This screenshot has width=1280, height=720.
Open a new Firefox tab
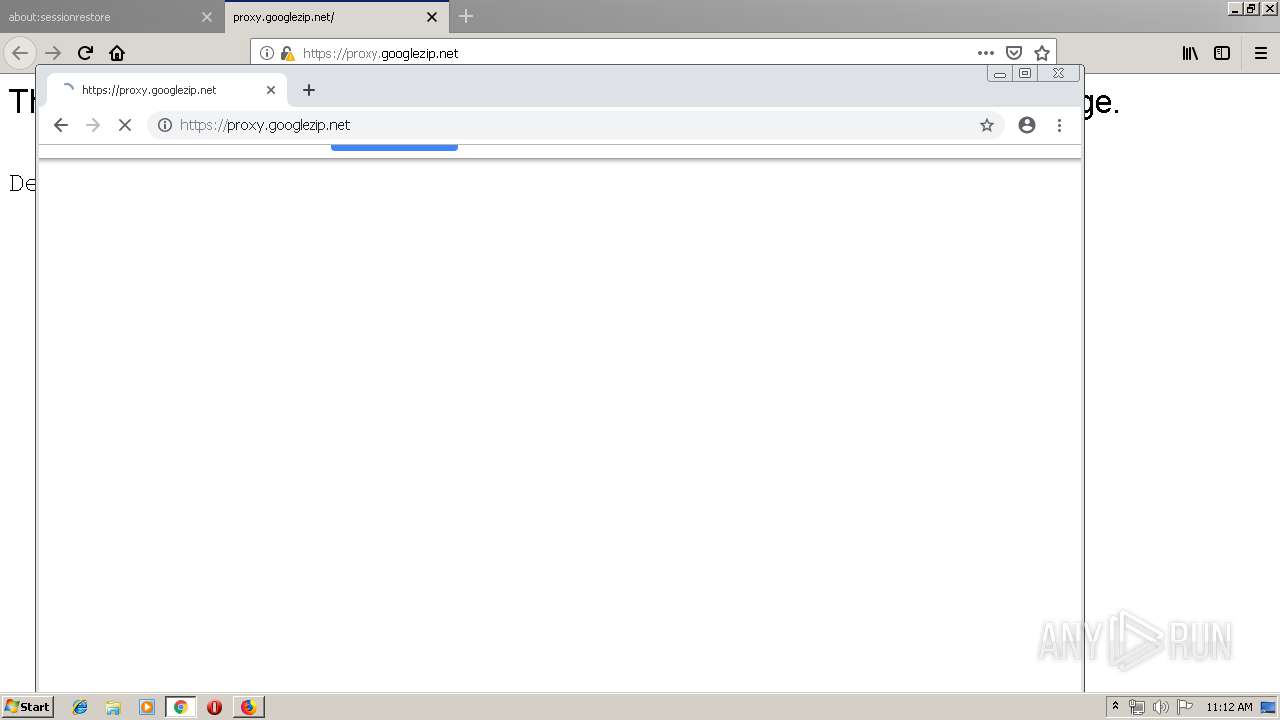point(466,16)
